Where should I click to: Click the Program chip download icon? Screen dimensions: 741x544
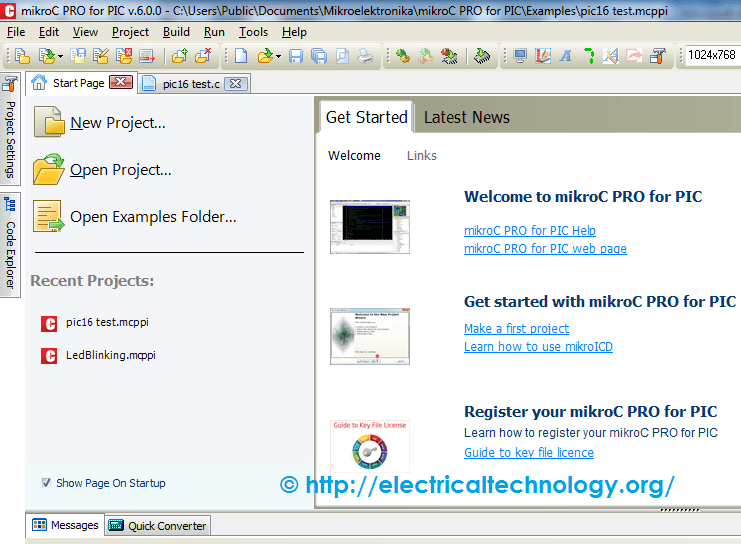(482, 56)
